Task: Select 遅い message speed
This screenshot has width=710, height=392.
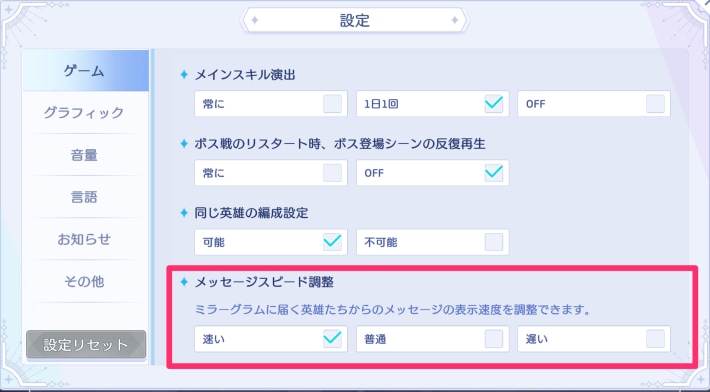Action: point(594,339)
